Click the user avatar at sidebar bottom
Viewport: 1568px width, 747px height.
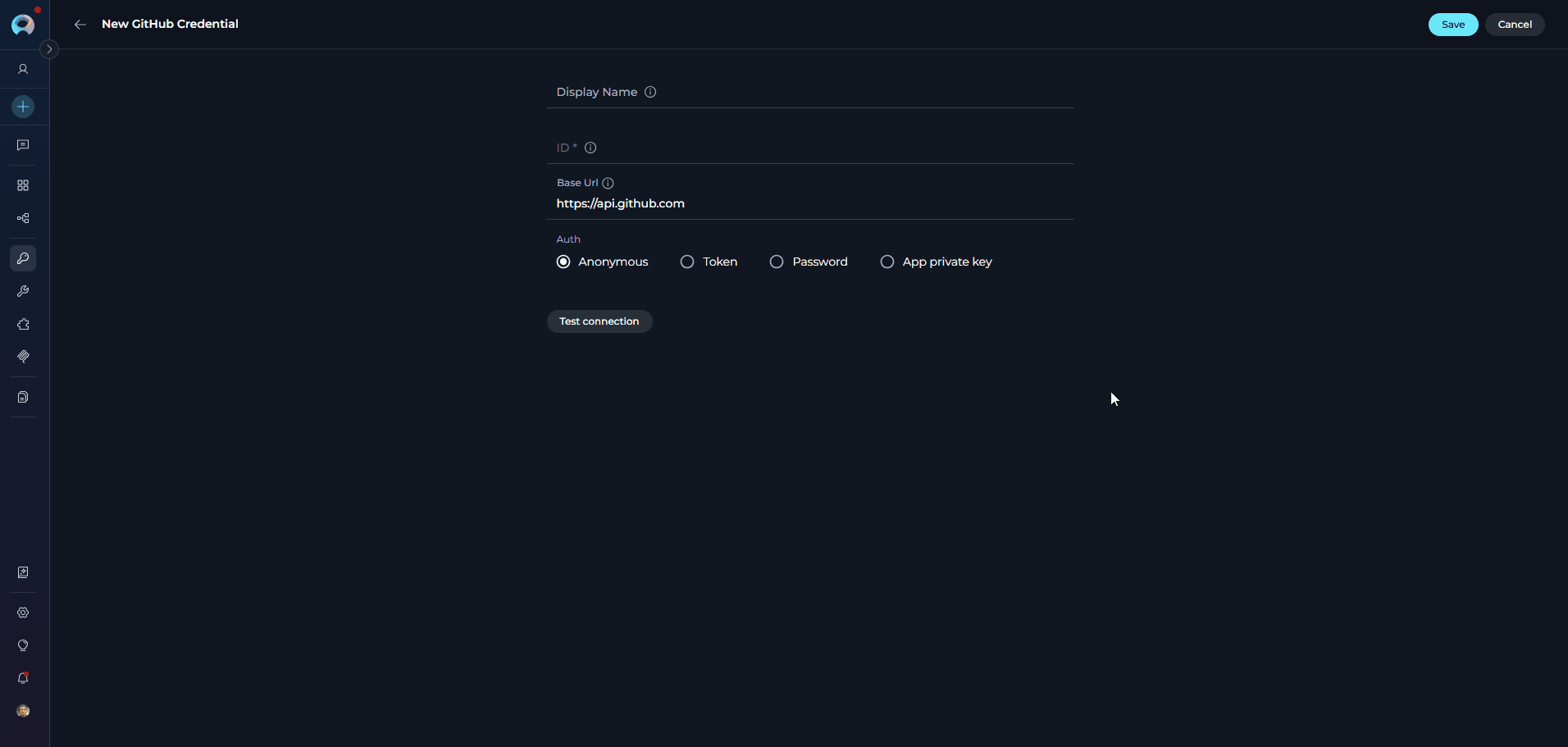[23, 711]
